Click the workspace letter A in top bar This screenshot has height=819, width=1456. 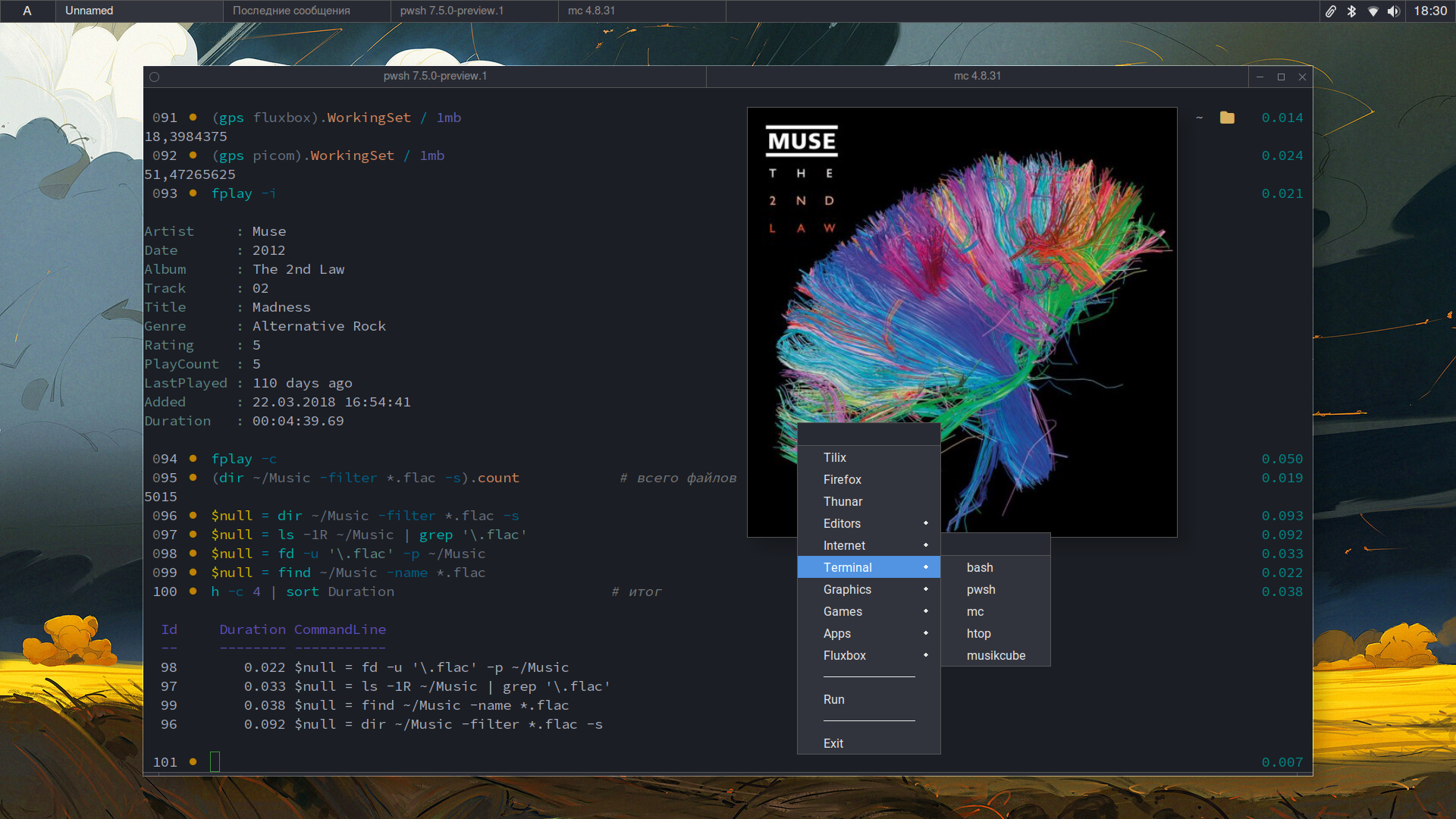click(27, 11)
